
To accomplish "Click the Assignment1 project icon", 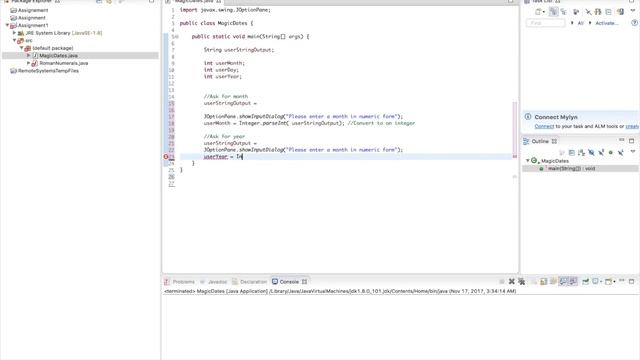I will pyautogui.click(x=13, y=25).
